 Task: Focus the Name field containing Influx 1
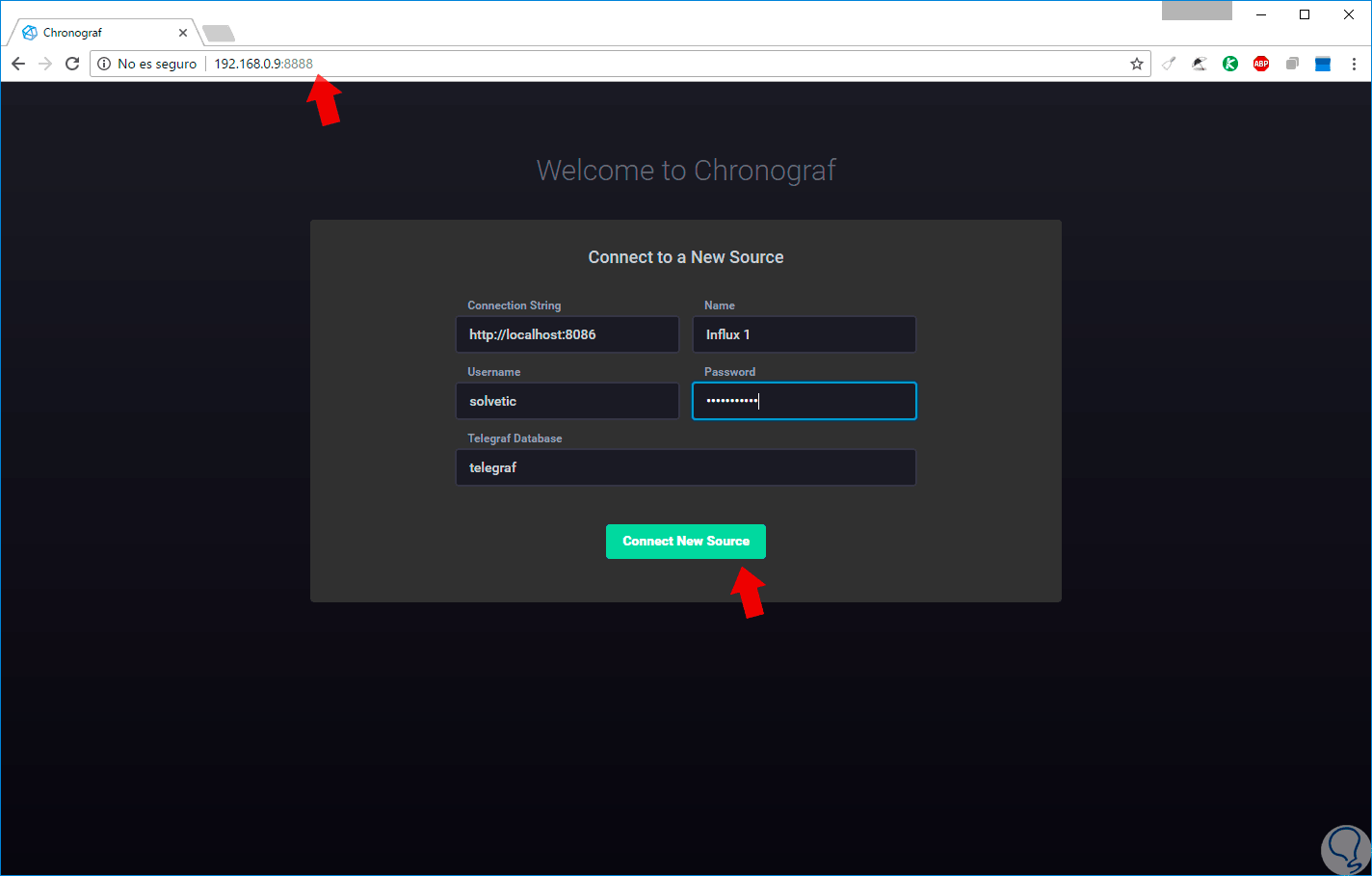click(805, 334)
